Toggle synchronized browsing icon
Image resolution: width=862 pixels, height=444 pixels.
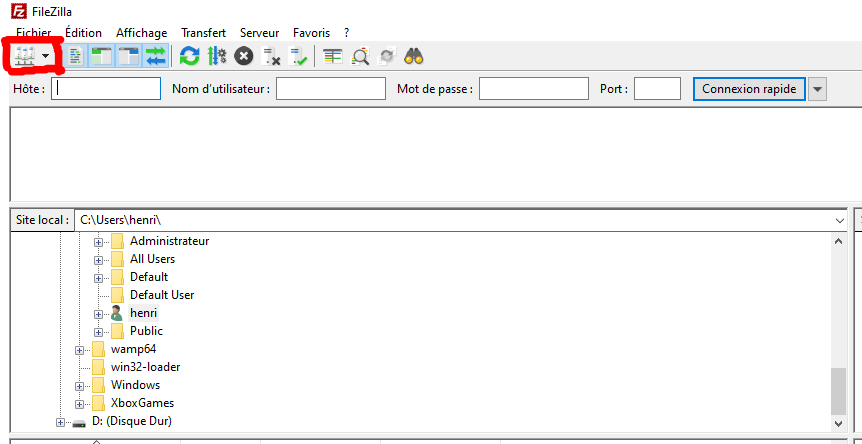pyautogui.click(x=388, y=56)
